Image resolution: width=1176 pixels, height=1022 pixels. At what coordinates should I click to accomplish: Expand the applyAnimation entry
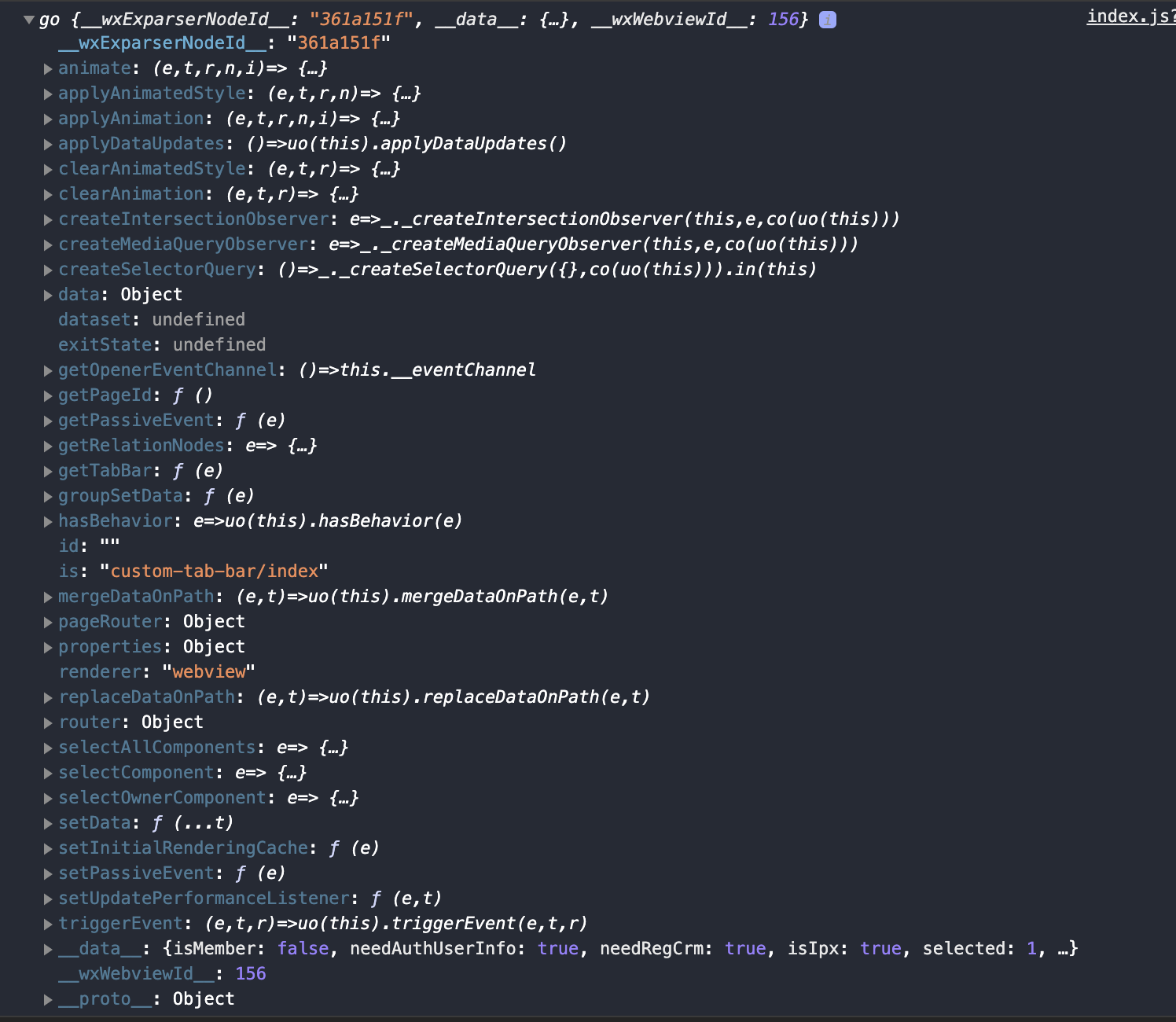point(48,119)
